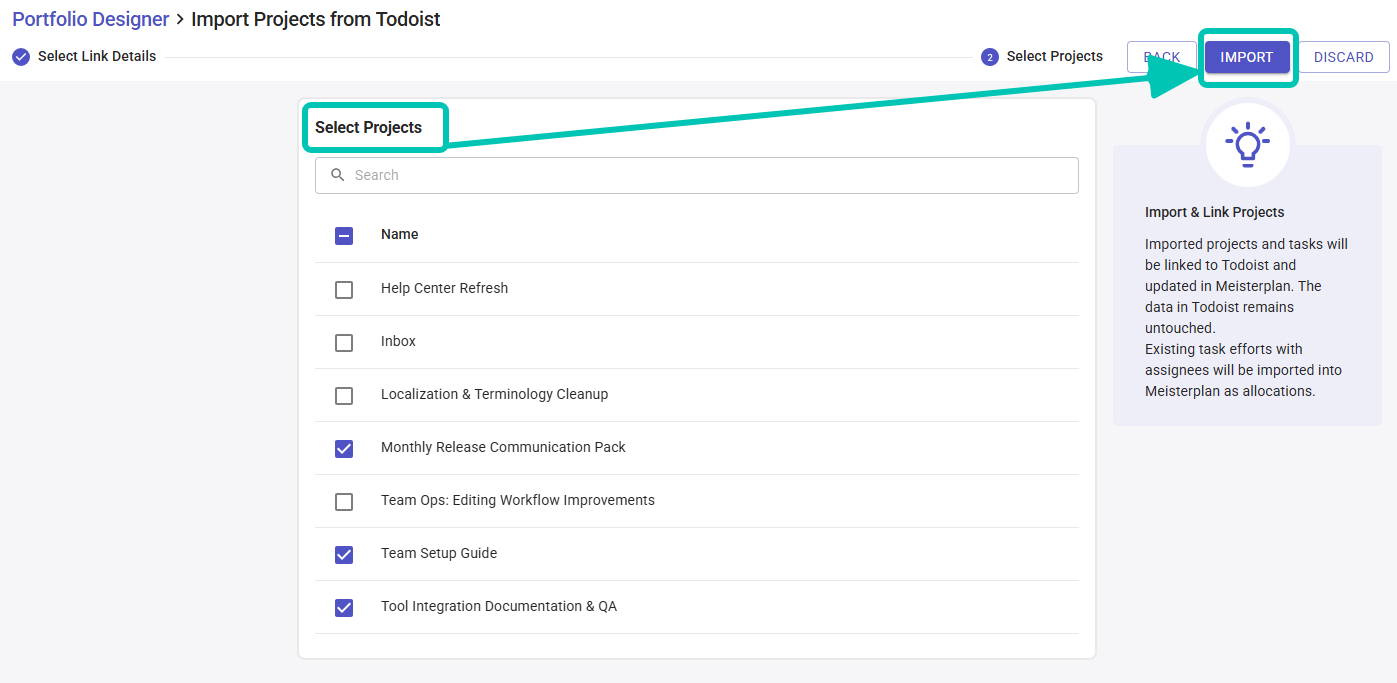Open the Portfolio Designer breadcrumb link

[x=90, y=19]
